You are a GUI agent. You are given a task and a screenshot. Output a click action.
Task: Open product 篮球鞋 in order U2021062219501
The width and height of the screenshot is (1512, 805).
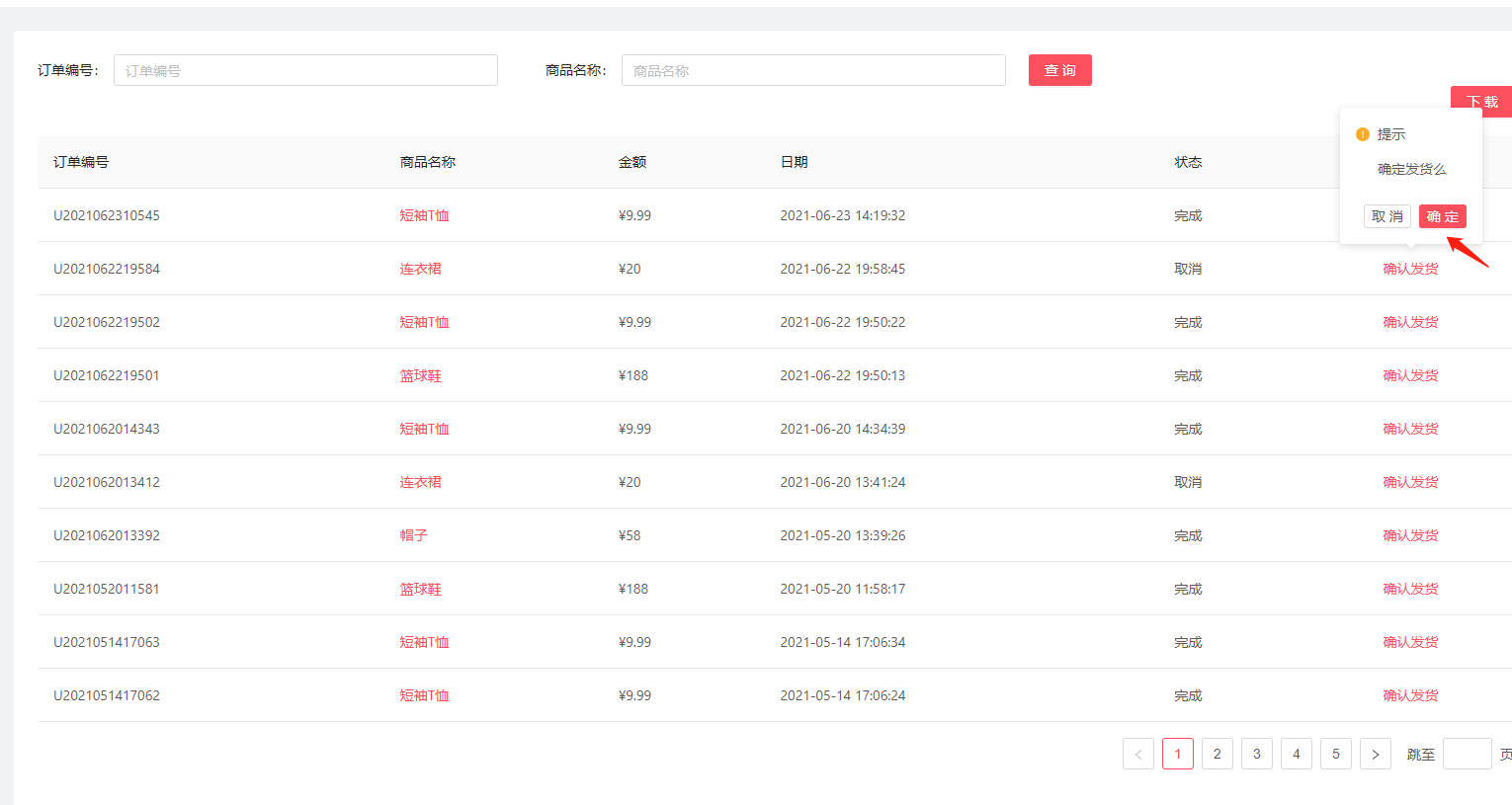click(420, 375)
